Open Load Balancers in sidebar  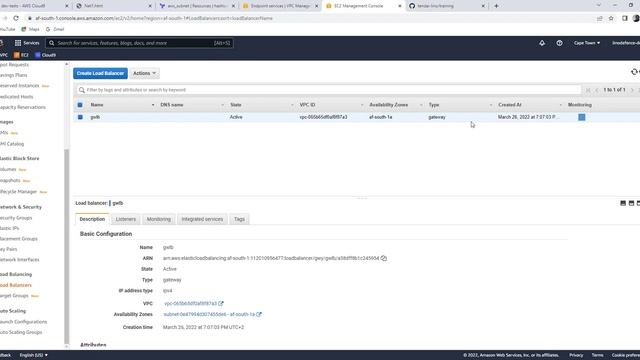click(x=16, y=285)
